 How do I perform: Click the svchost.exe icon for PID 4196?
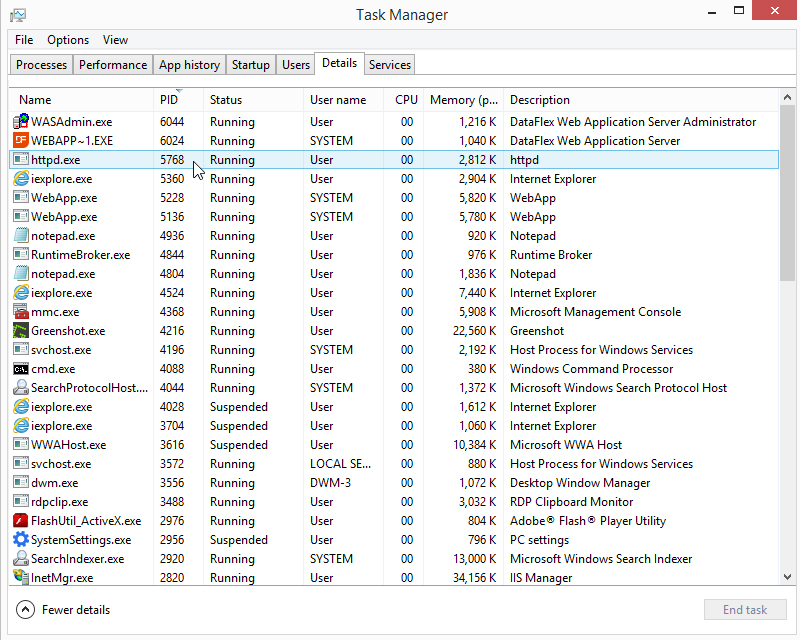click(x=20, y=350)
